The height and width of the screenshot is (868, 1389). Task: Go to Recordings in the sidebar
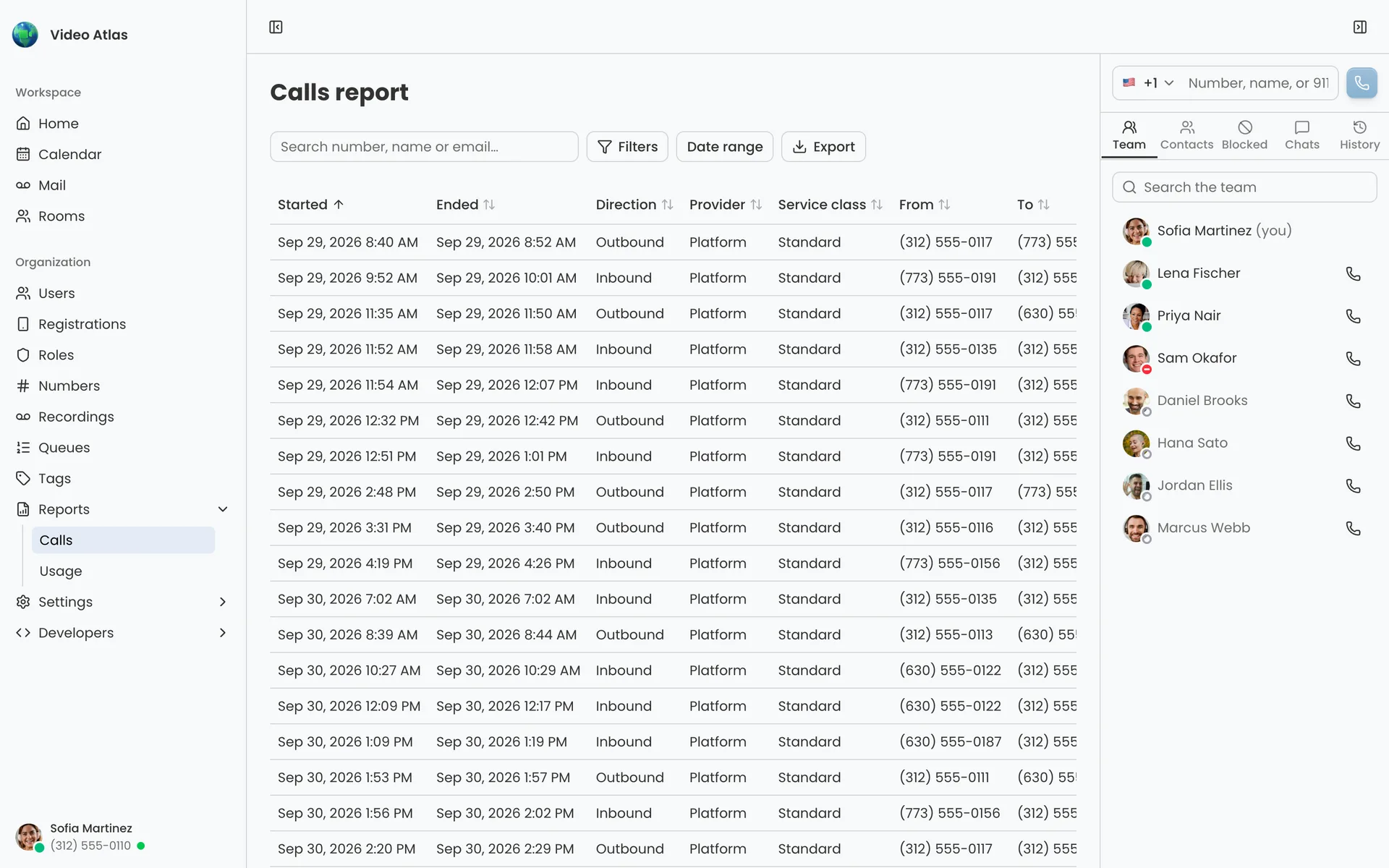click(122, 417)
